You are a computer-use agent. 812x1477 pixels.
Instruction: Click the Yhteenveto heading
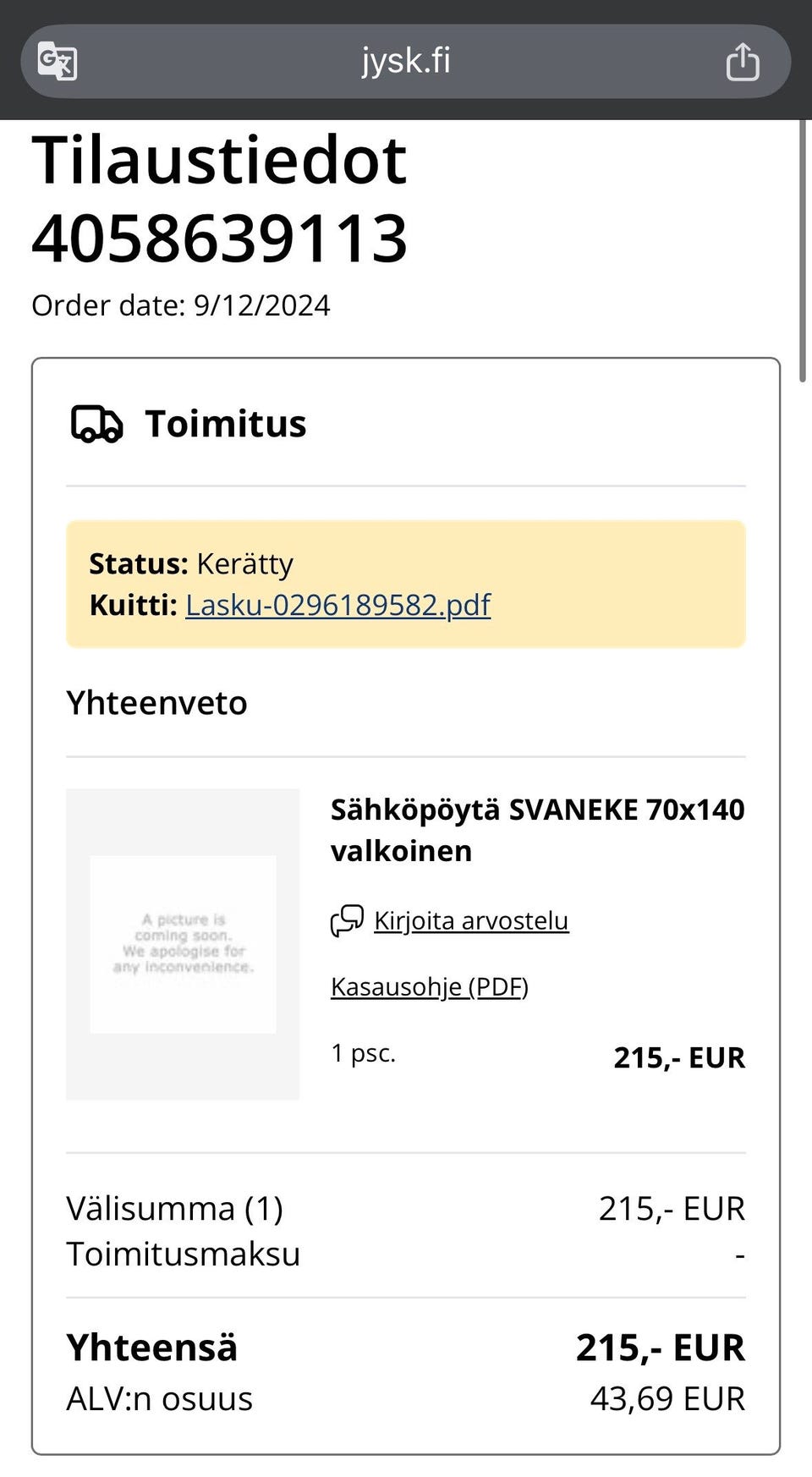point(156,703)
